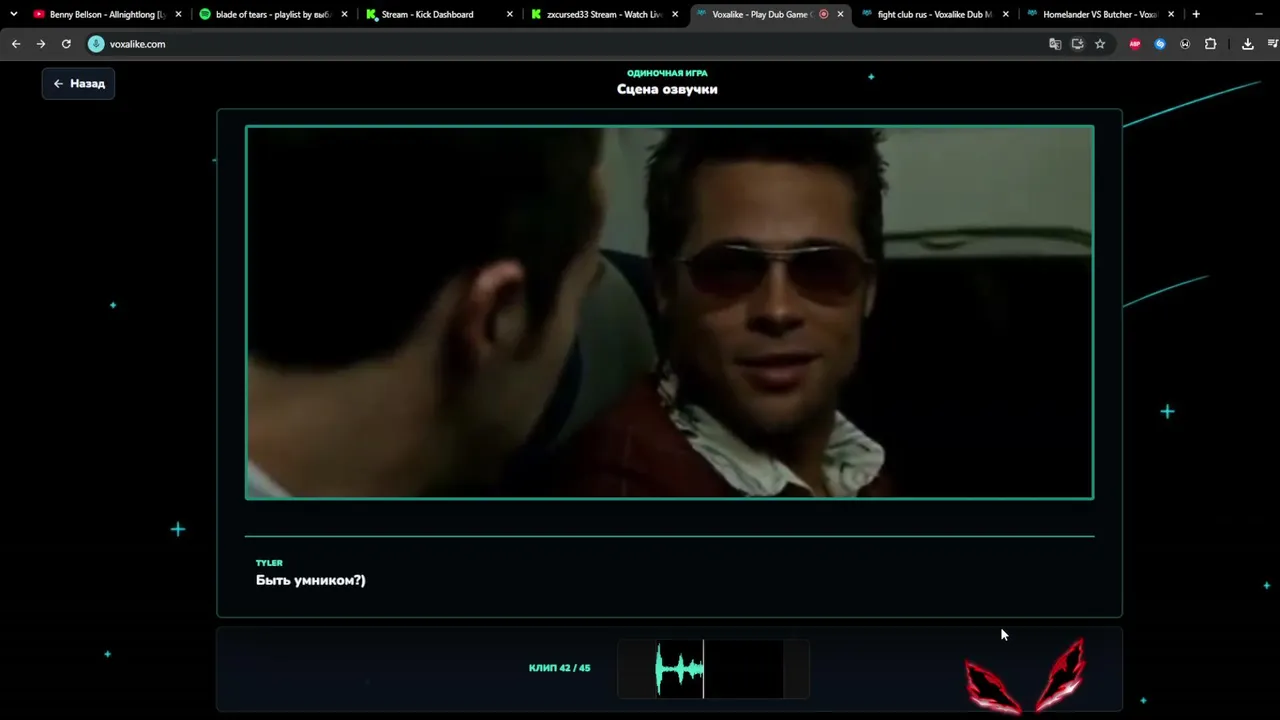Close the zxcursed33 Stream tab
The height and width of the screenshot is (720, 1280).
click(x=675, y=14)
